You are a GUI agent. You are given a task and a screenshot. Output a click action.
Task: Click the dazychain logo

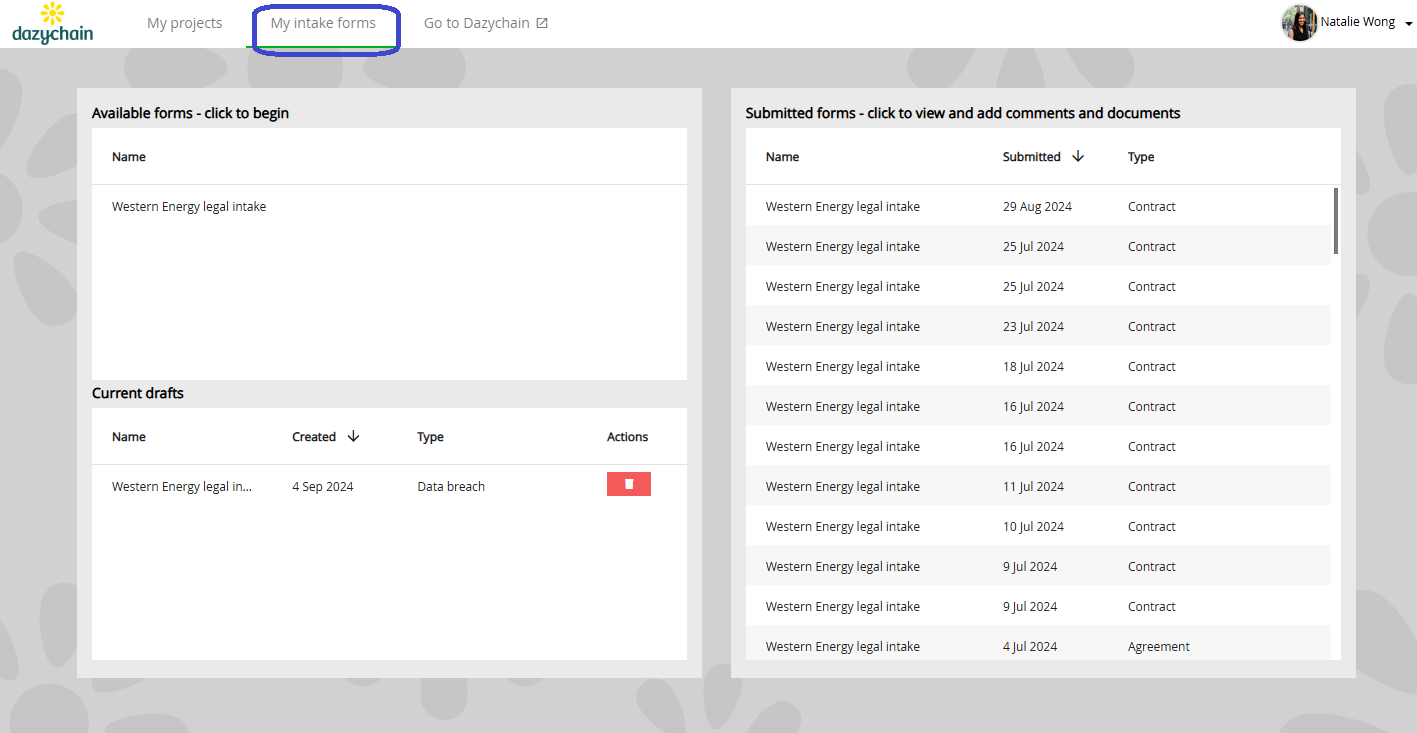(53, 23)
